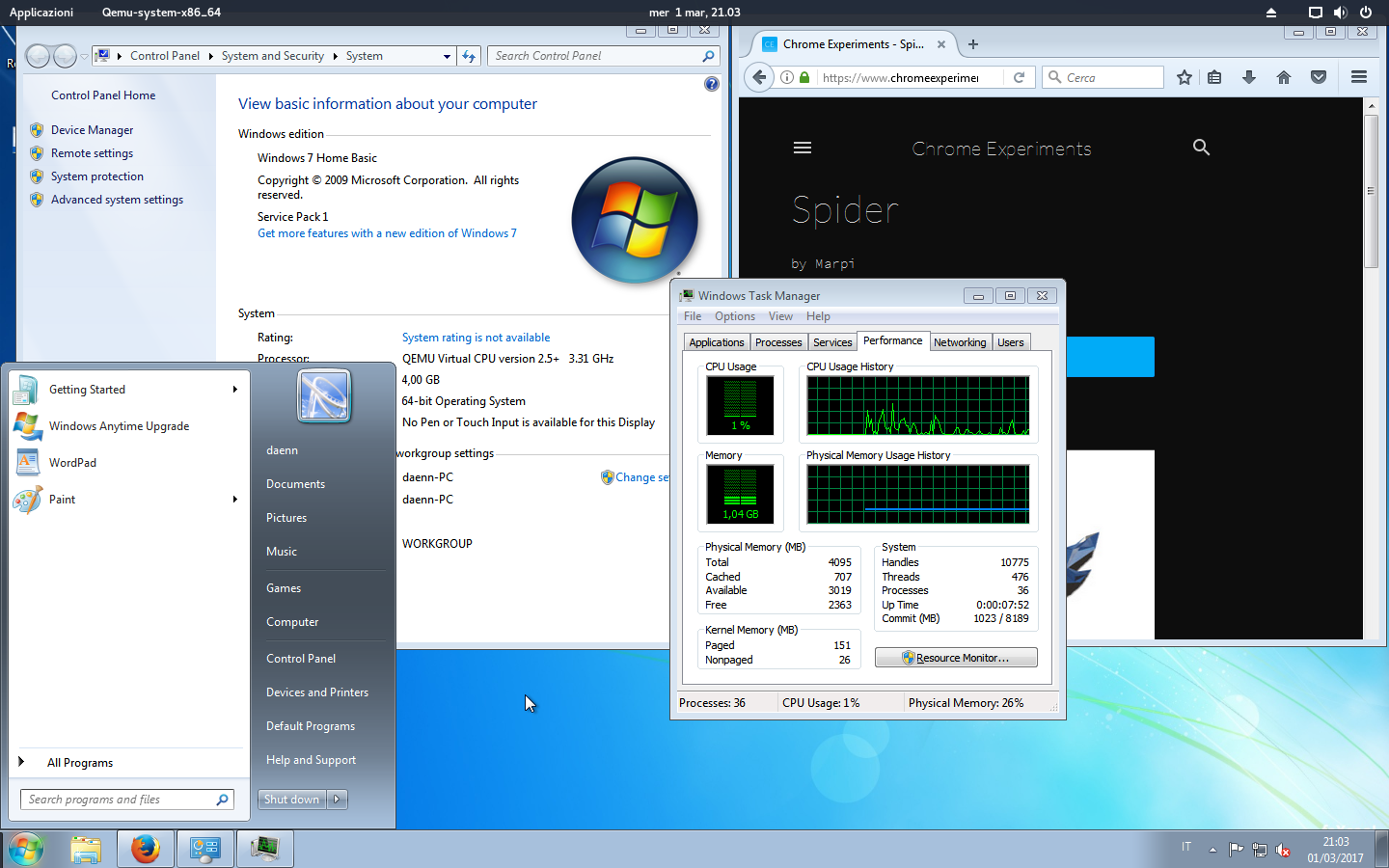
Task: Click the user account picture in Start menu
Action: (324, 396)
